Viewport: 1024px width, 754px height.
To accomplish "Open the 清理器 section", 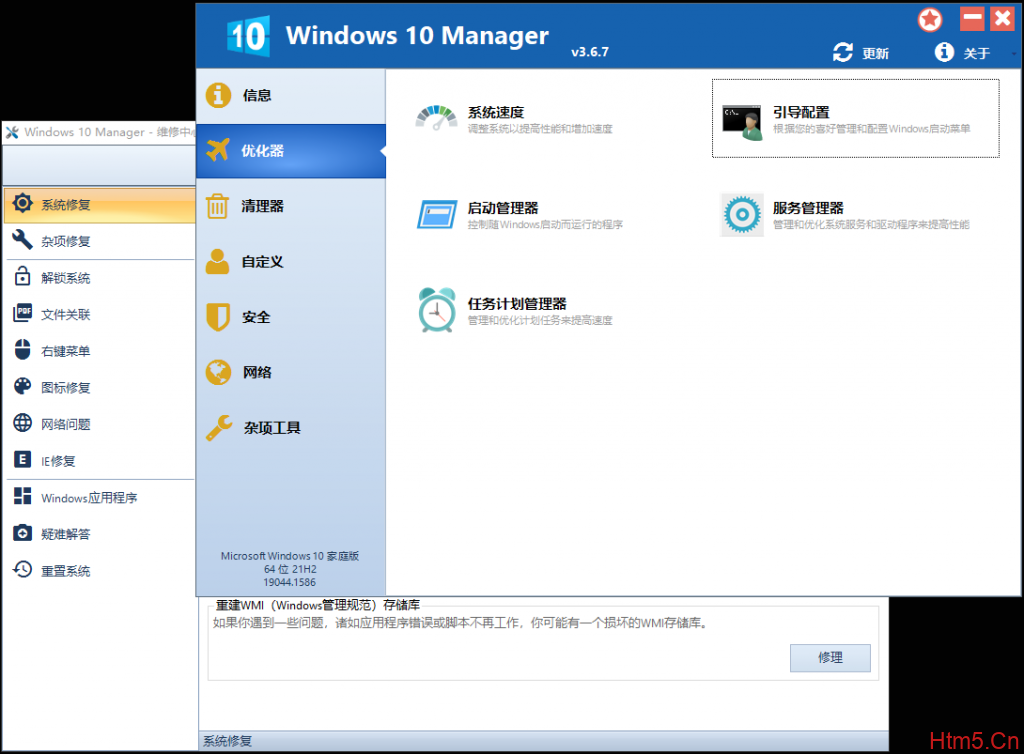I will click(291, 206).
